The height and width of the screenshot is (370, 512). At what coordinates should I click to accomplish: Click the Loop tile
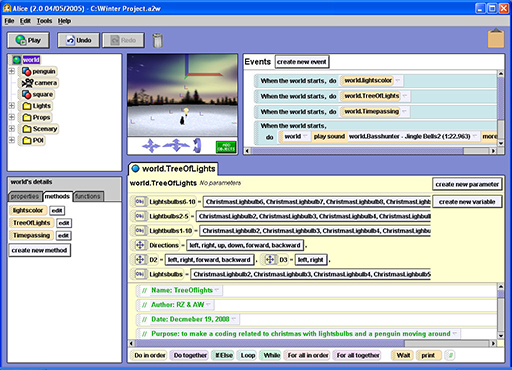[248, 355]
